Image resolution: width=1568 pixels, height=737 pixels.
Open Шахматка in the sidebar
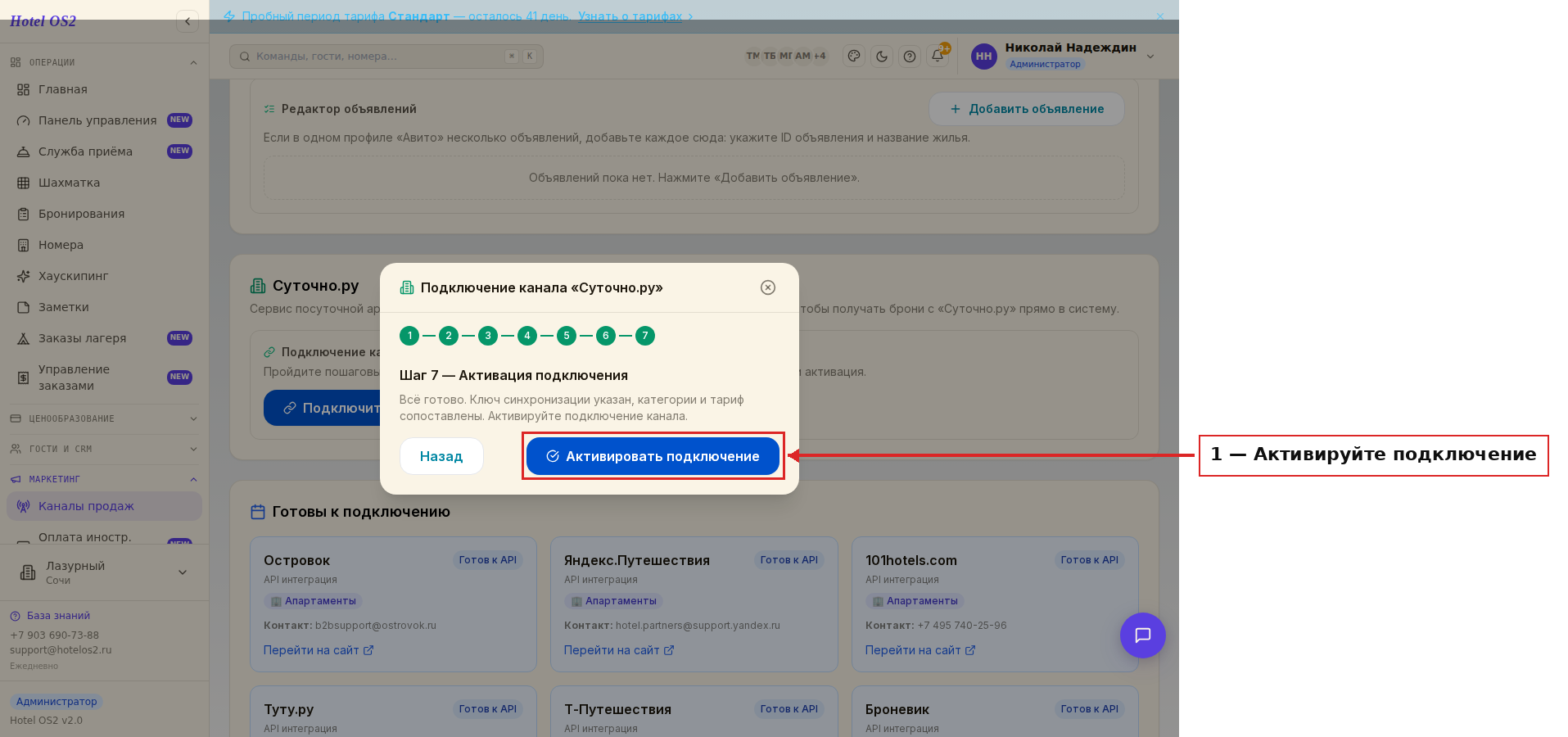(104, 183)
